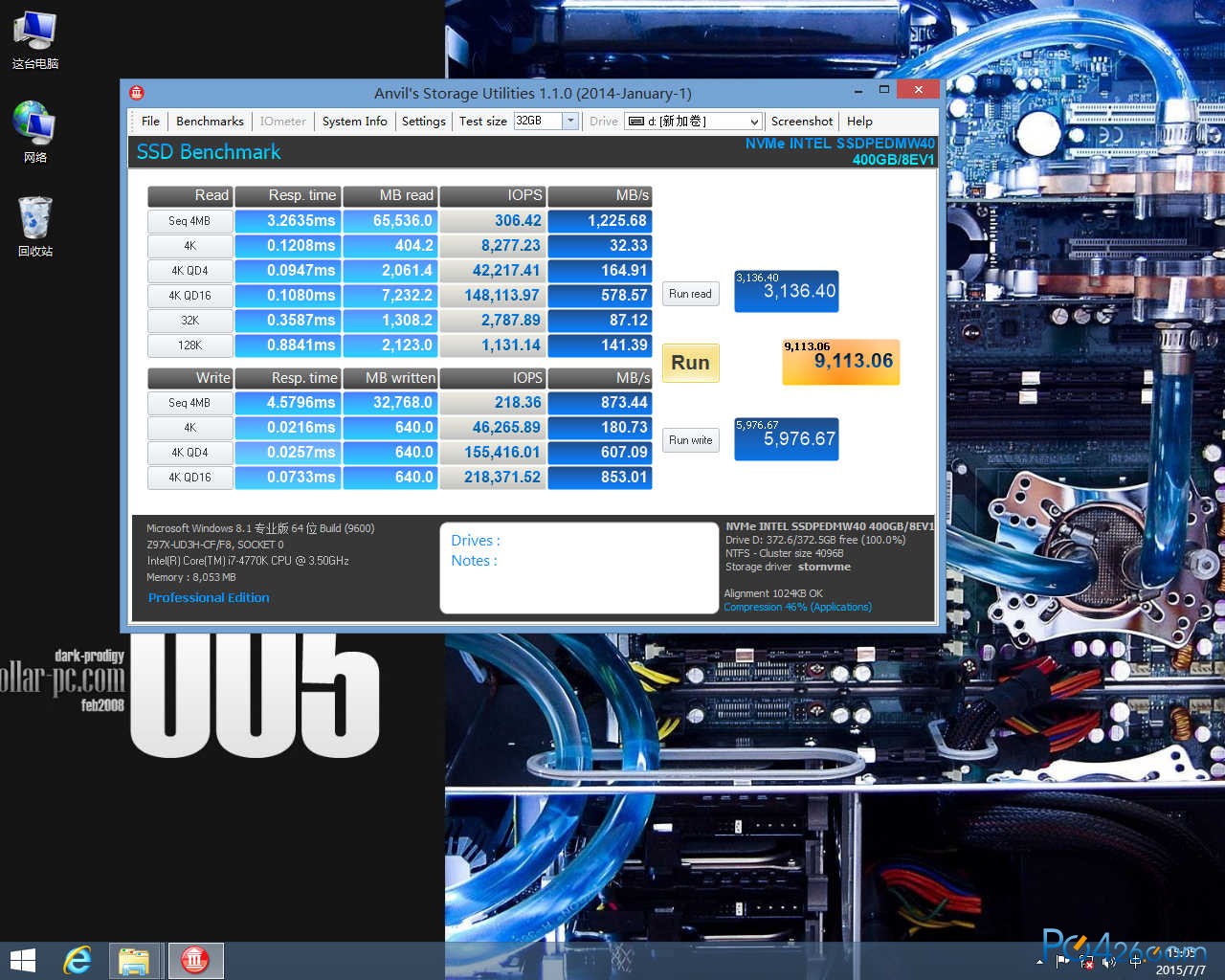Click the input method tray icon

coord(1137,961)
